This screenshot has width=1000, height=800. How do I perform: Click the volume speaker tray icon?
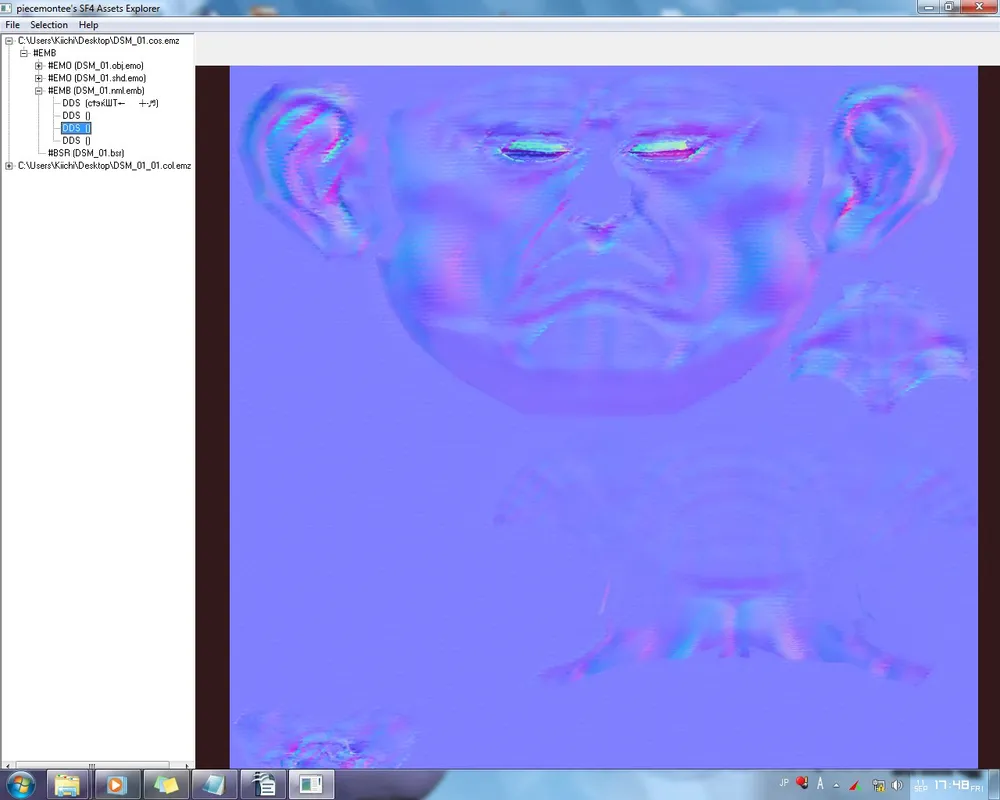point(896,785)
